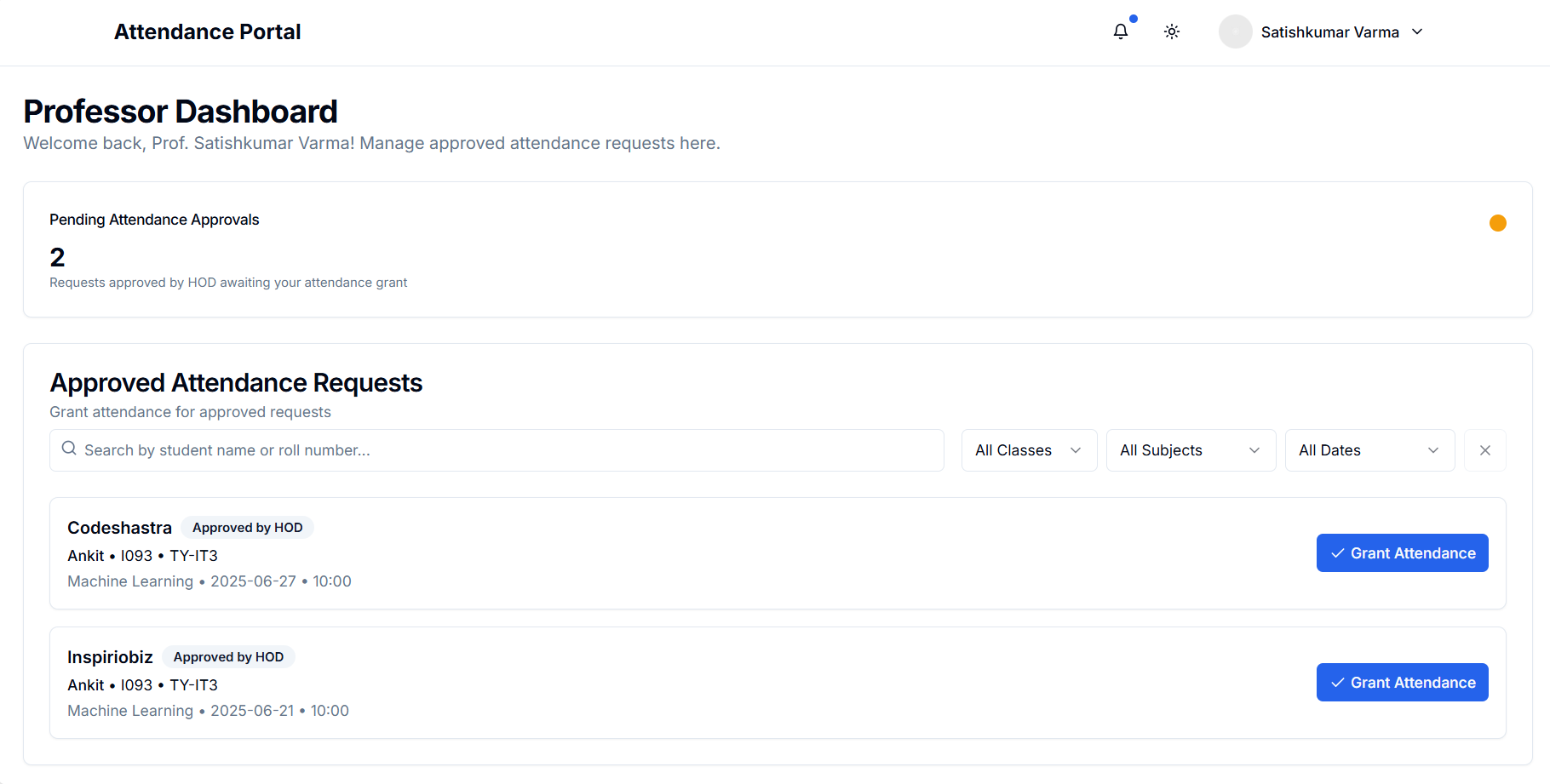
Task: Open the All Dates dropdown
Action: tap(1369, 450)
